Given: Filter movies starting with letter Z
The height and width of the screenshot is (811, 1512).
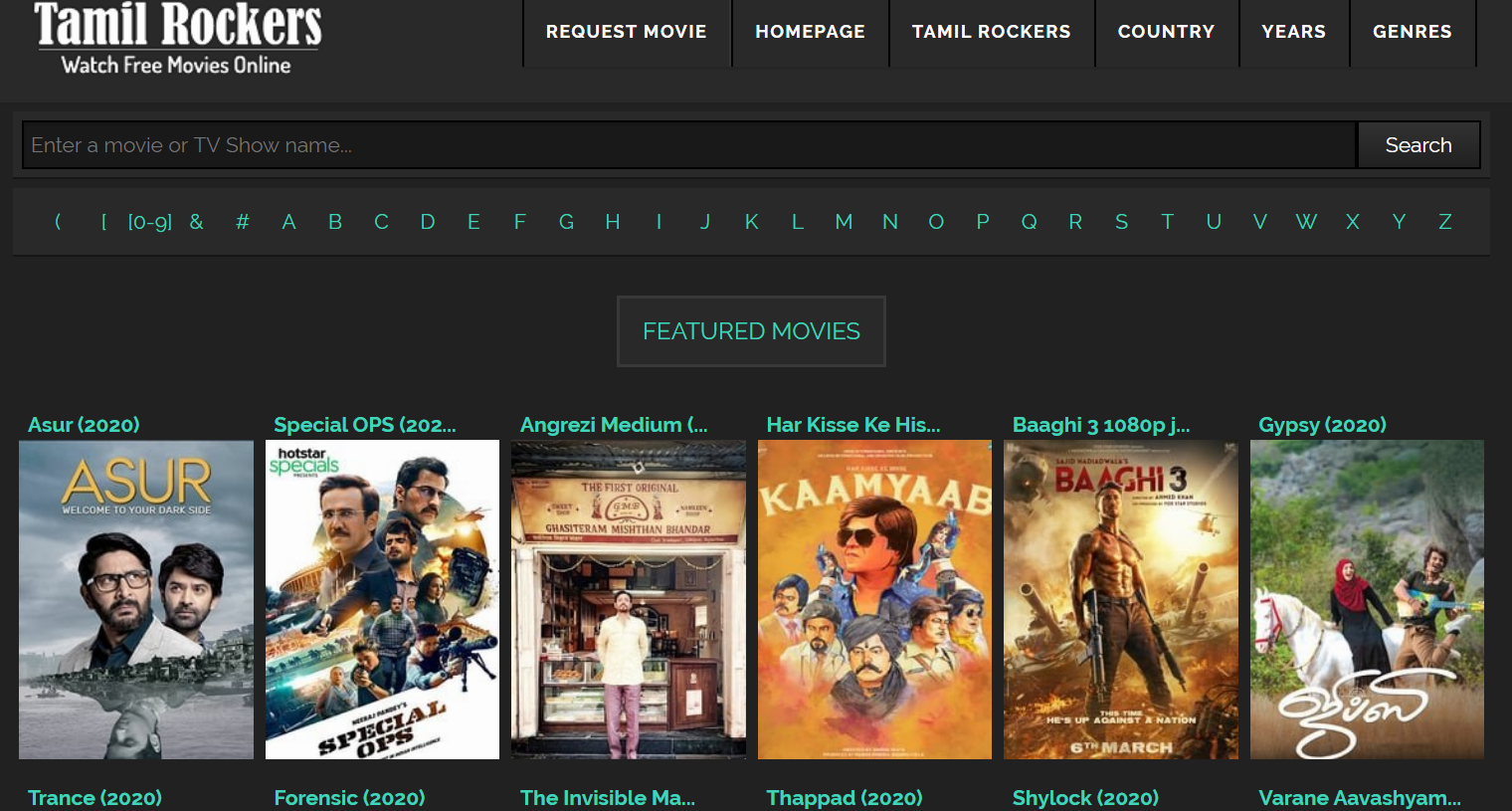Looking at the screenshot, I should coord(1444,222).
